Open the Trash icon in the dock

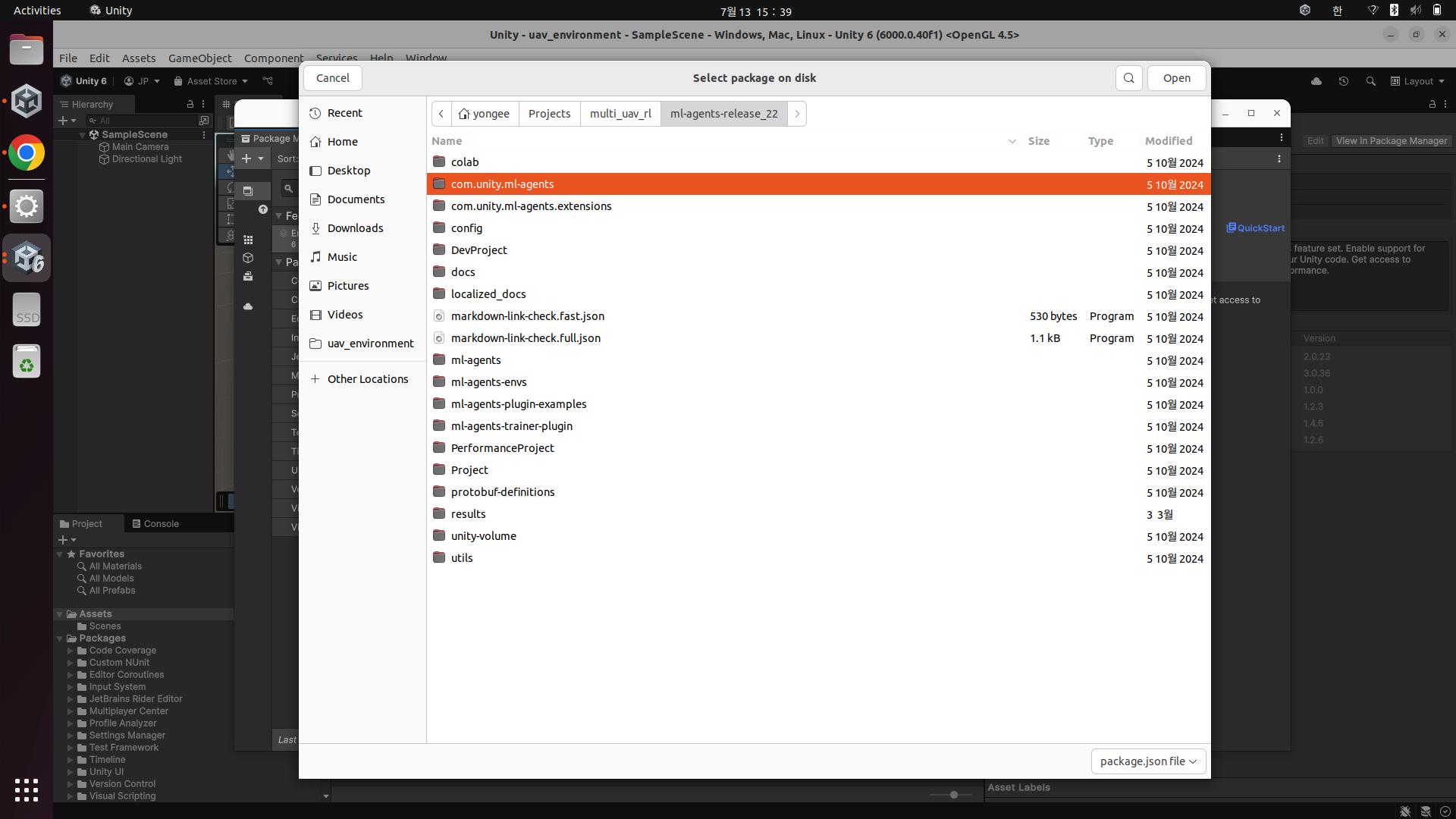[x=27, y=362]
